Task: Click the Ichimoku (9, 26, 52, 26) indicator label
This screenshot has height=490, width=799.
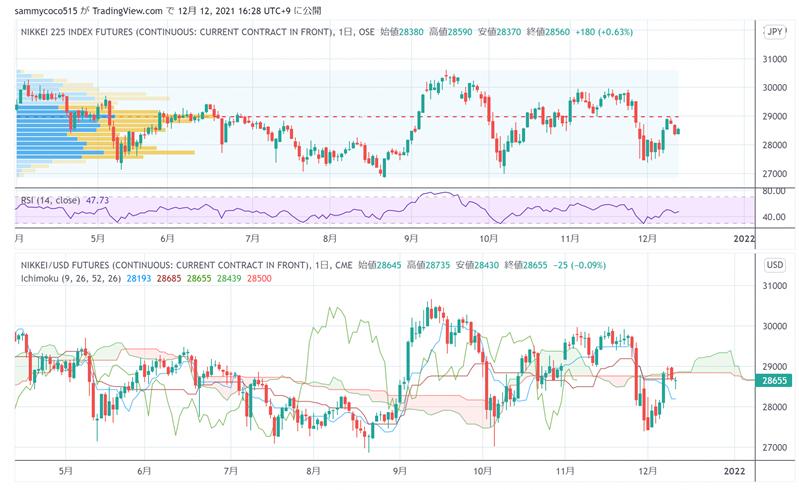Action: coord(71,279)
